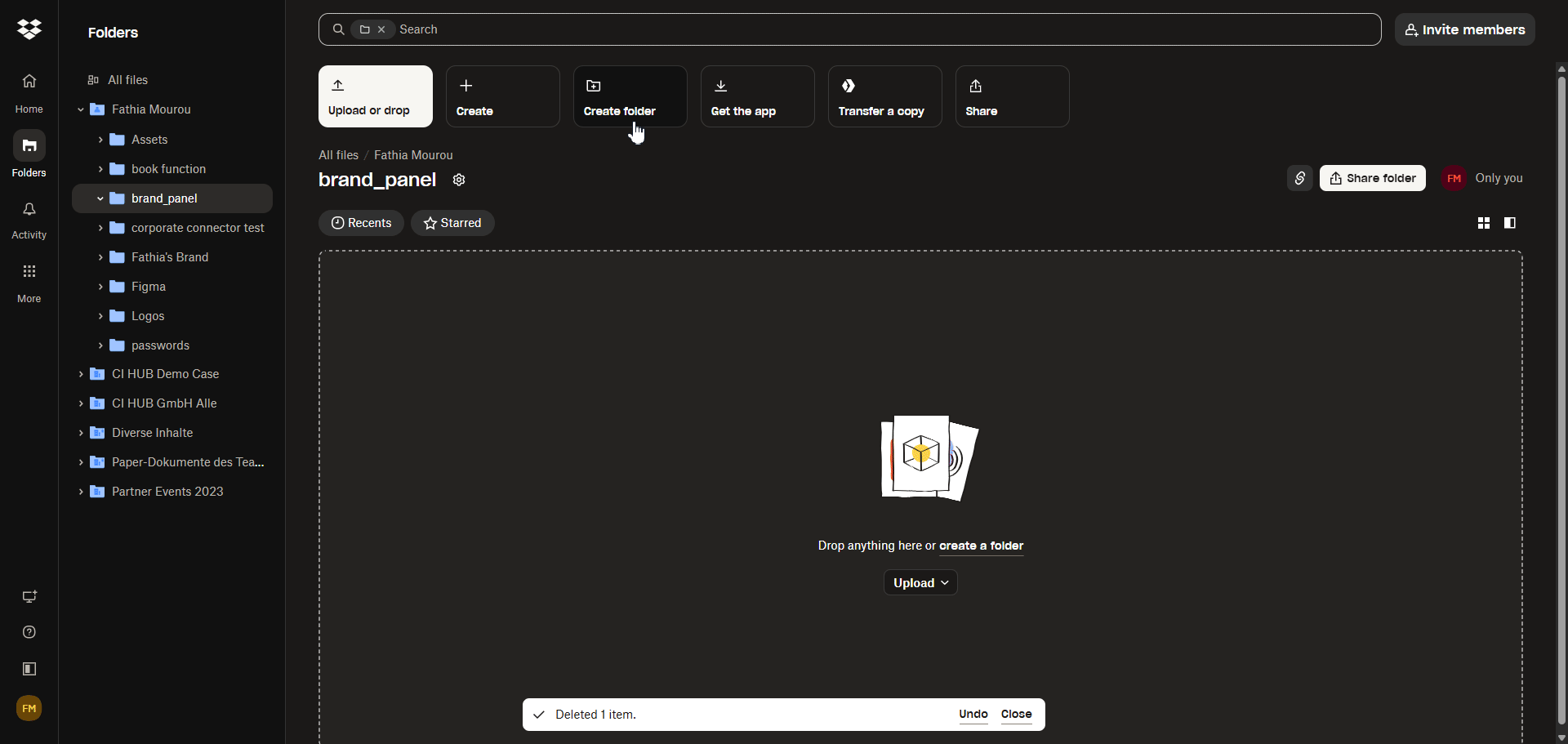Switch to grid view layout
The image size is (1568, 744).
coord(1484,223)
